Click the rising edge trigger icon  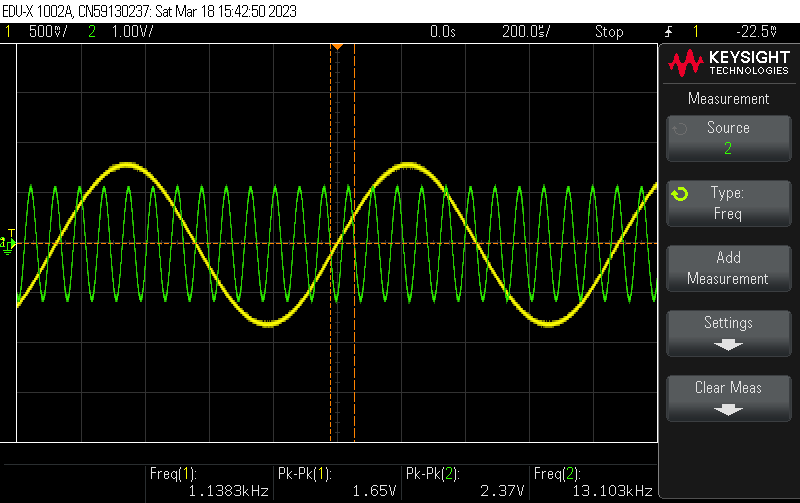668,32
